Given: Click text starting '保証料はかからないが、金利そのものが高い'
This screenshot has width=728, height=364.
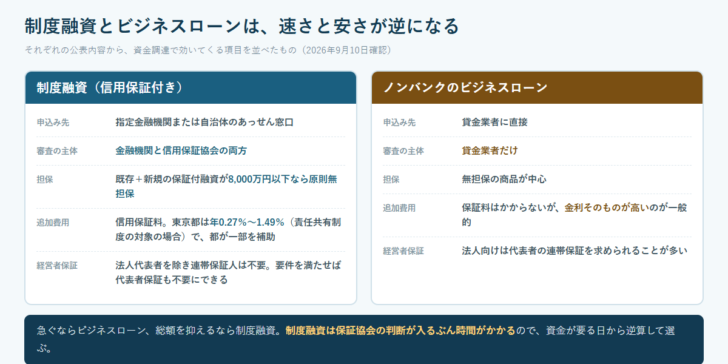Looking at the screenshot, I should pyautogui.click(x=574, y=215).
